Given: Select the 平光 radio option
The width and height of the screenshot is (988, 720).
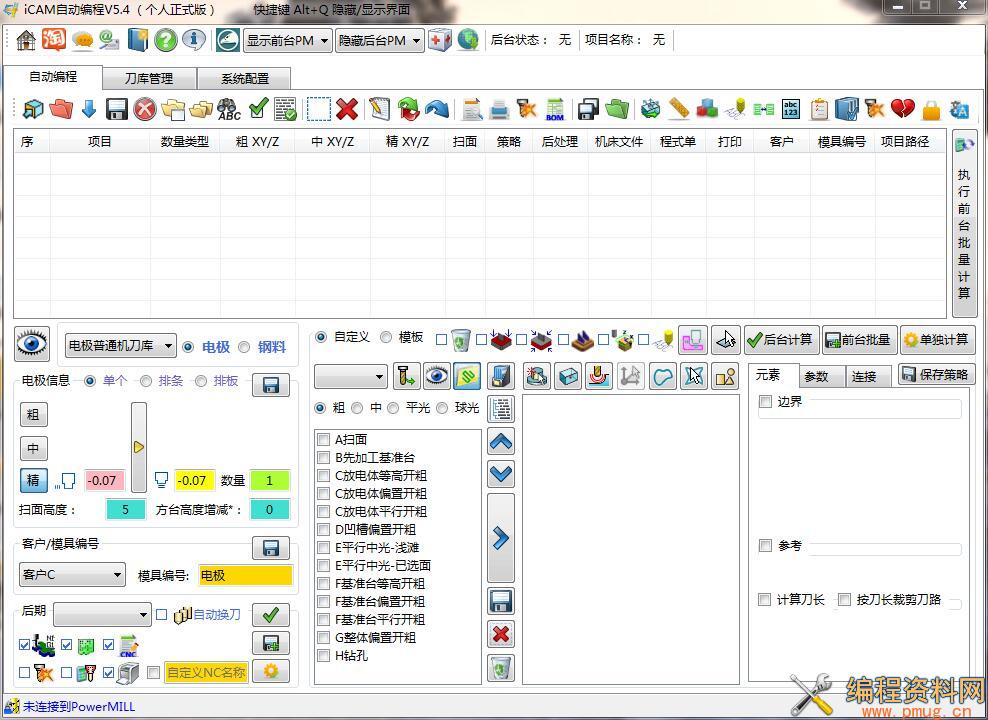Looking at the screenshot, I should [x=394, y=408].
